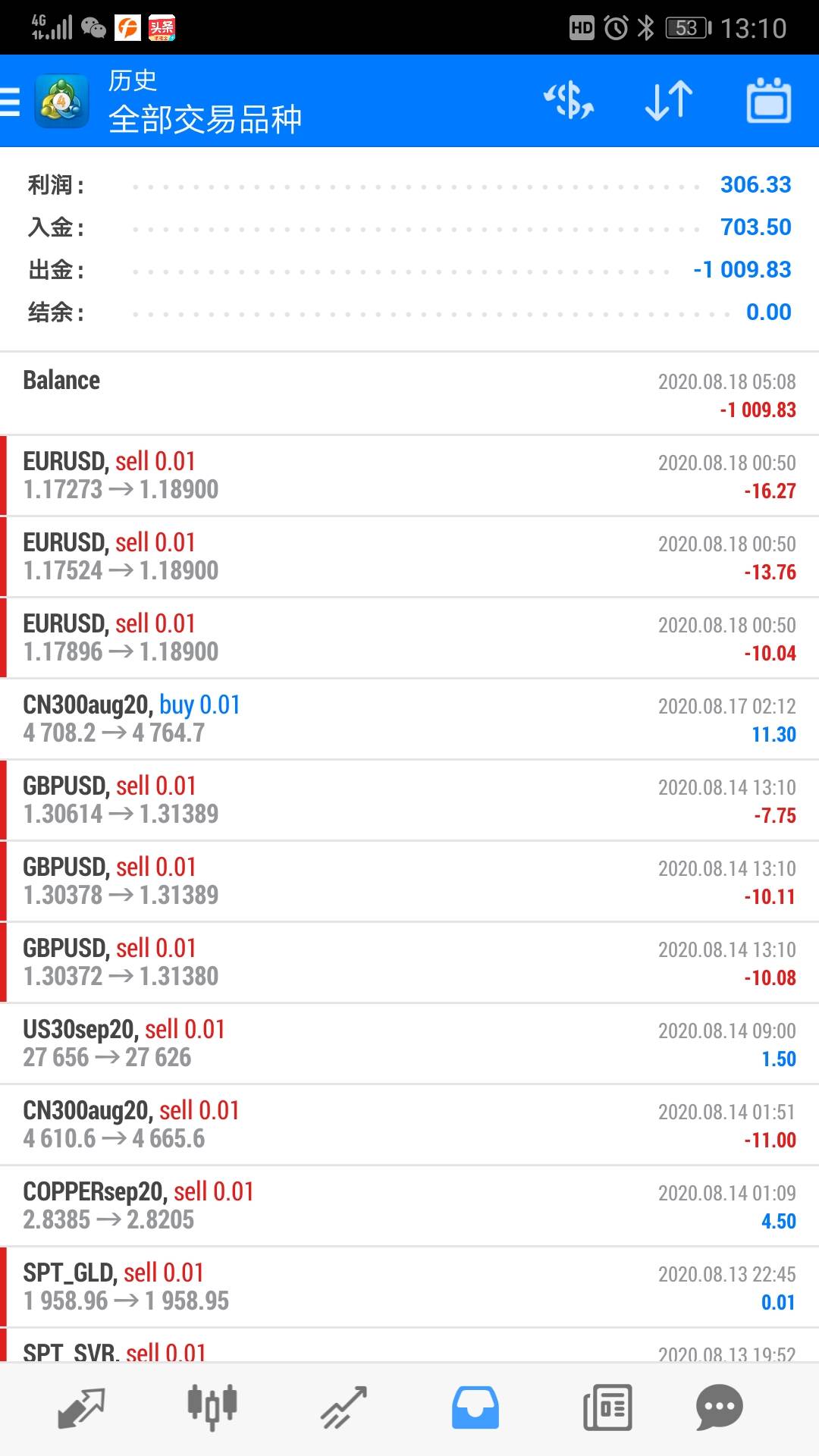Open the symbol filter currency icon
Viewport: 819px width, 1456px height.
(569, 101)
